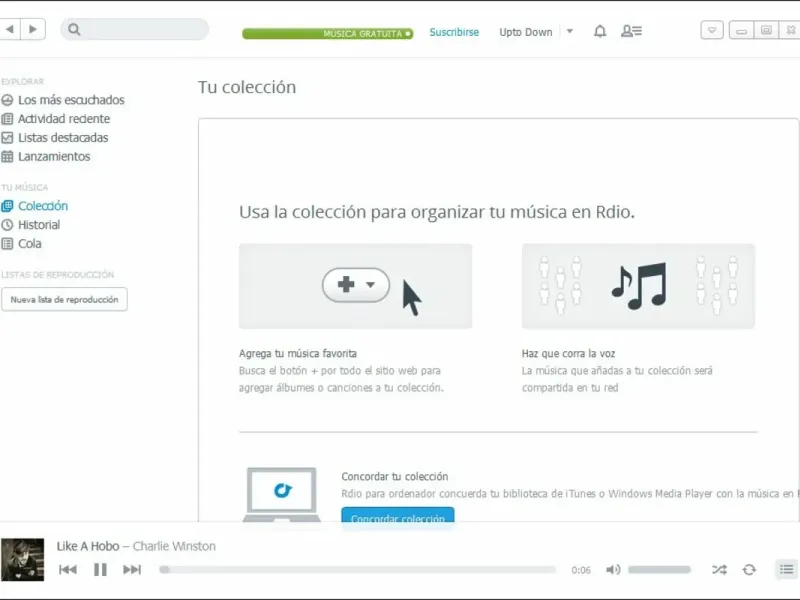Image resolution: width=800 pixels, height=600 pixels.
Task: Adjust the volume slider
Action: pyautogui.click(x=659, y=569)
